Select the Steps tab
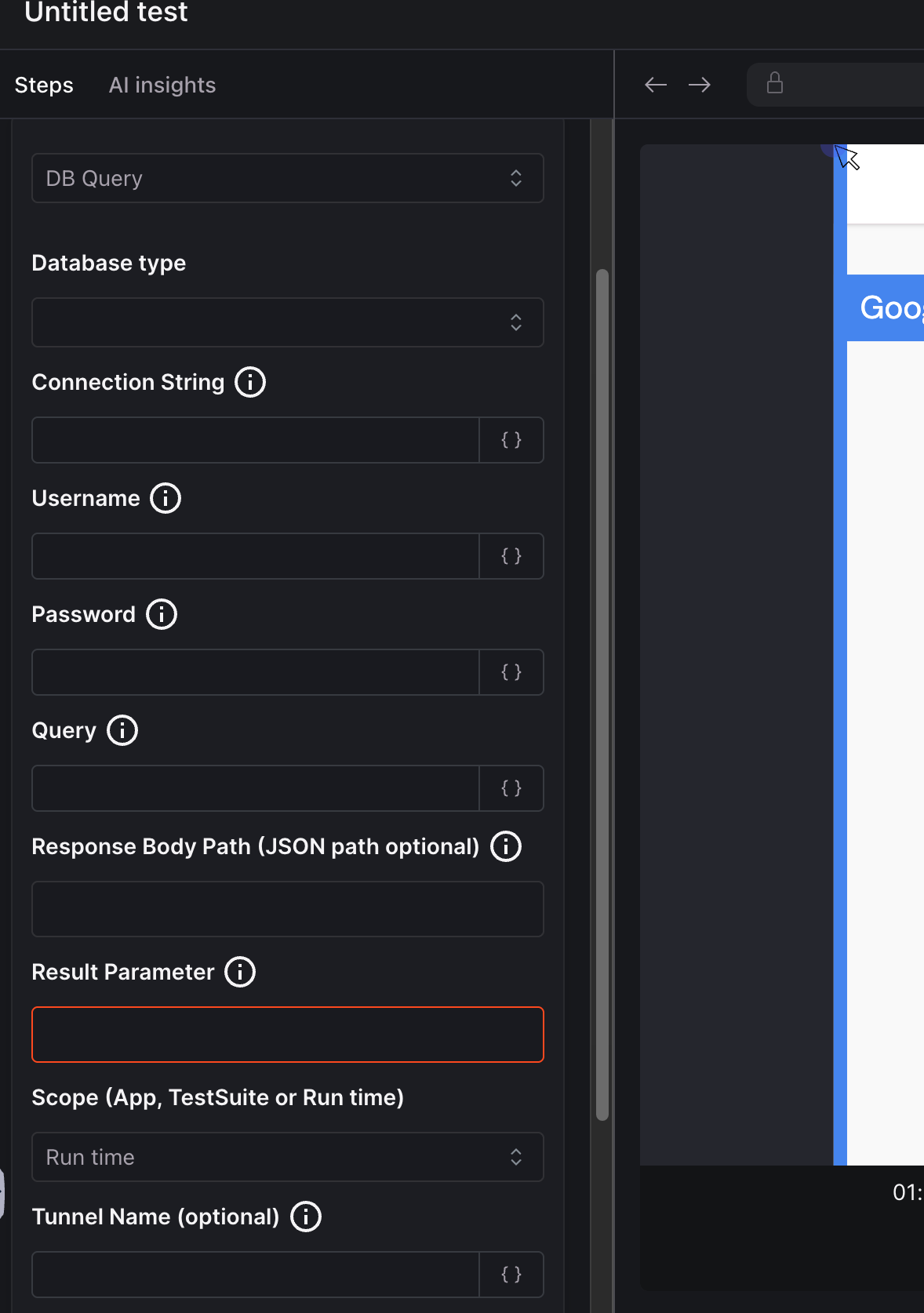 [x=44, y=85]
